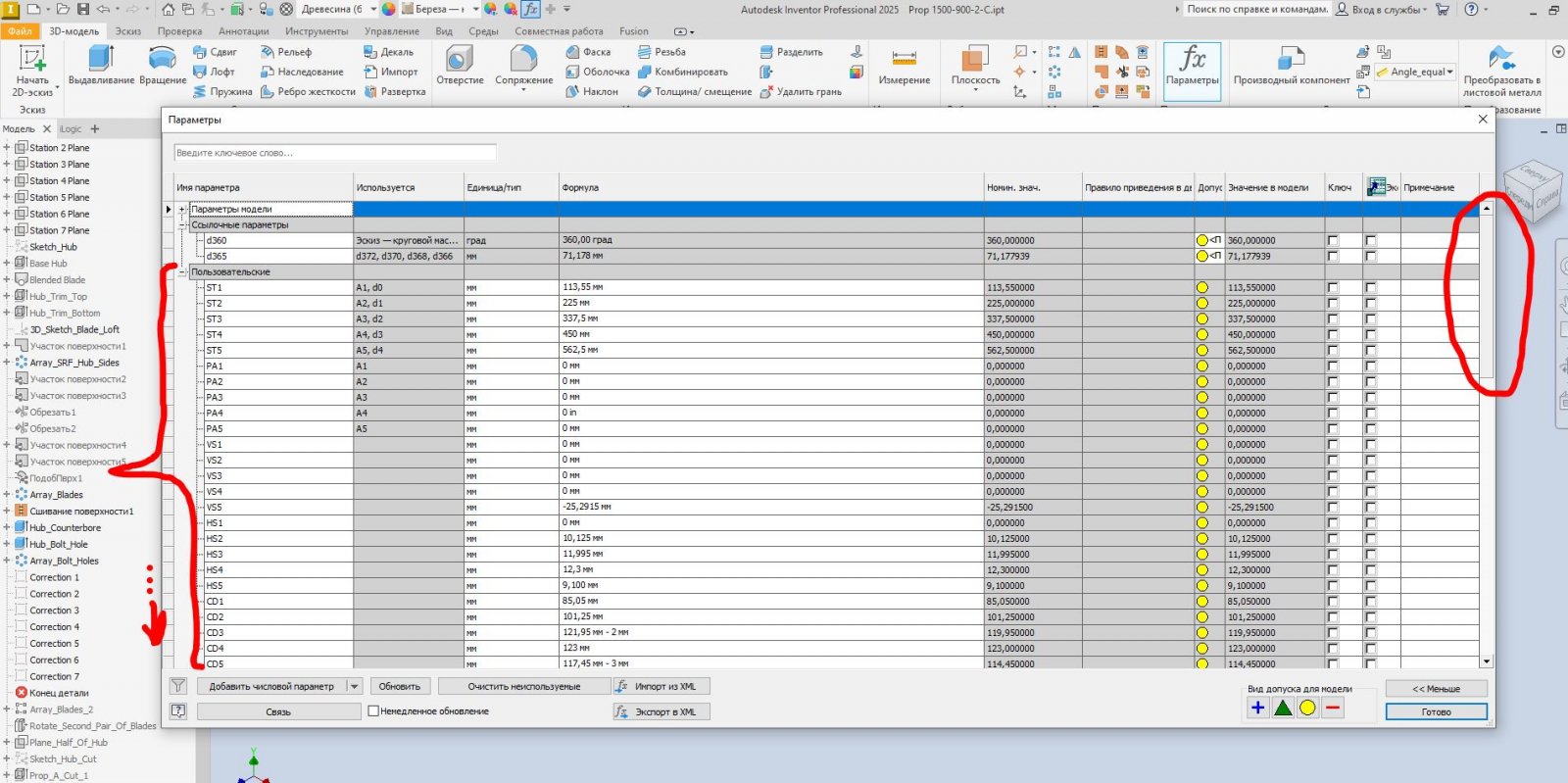Open the Angle_equal dropdown
Screen dimensions: 1568x783
coord(1450,72)
